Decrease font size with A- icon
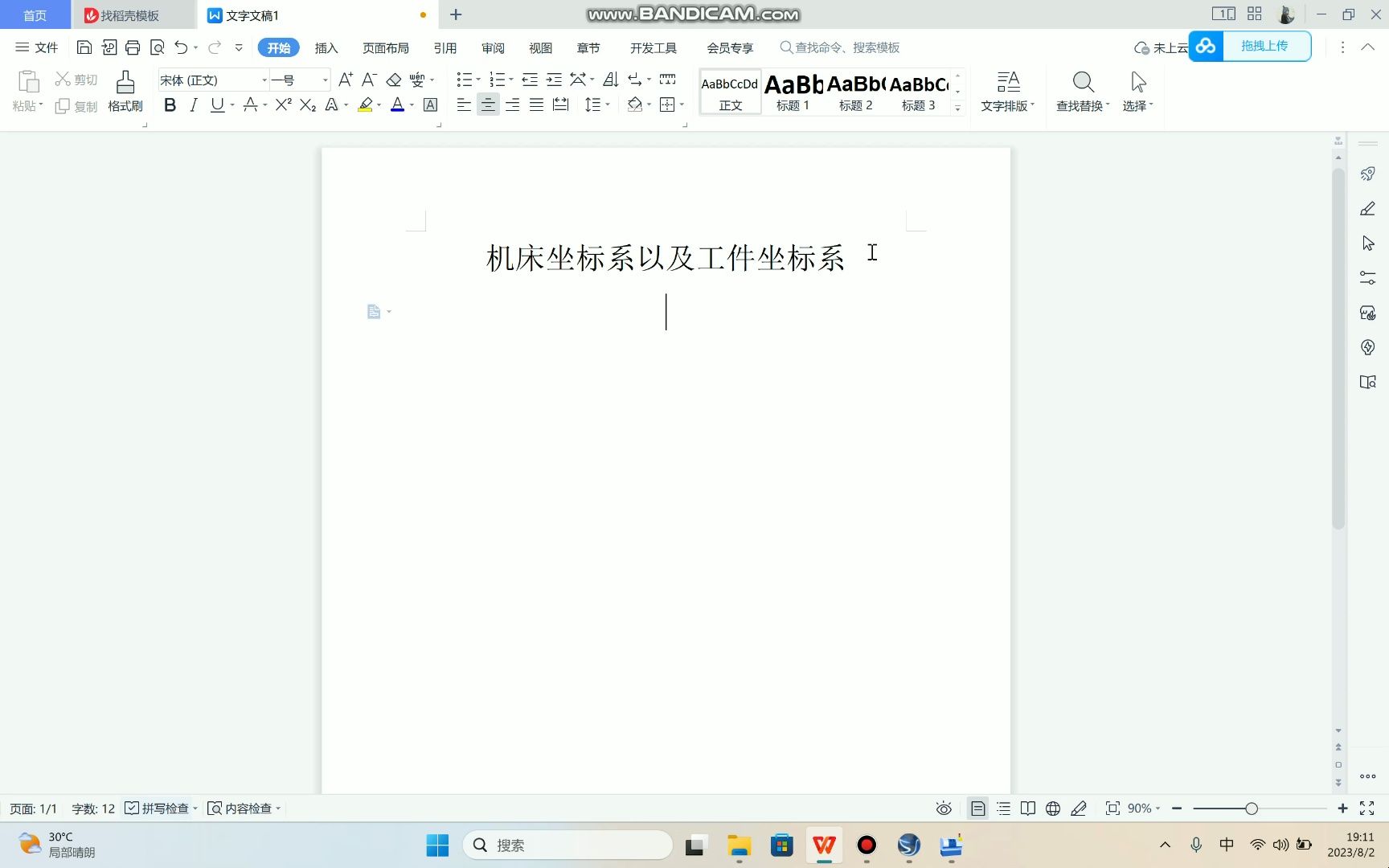Image resolution: width=1389 pixels, height=868 pixels. [x=369, y=80]
